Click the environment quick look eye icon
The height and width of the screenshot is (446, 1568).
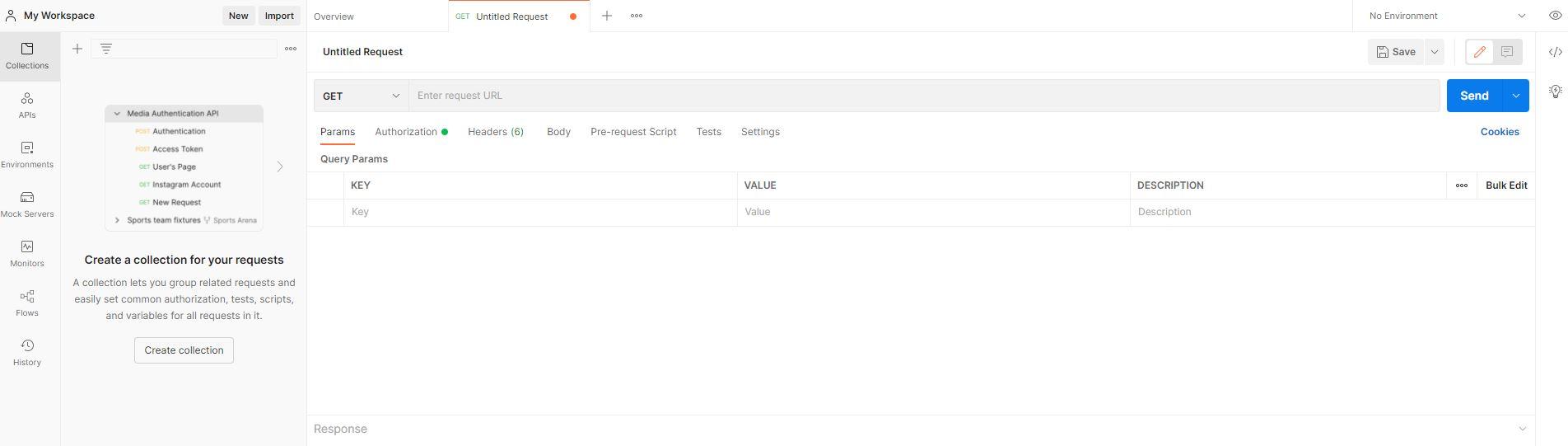1555,16
